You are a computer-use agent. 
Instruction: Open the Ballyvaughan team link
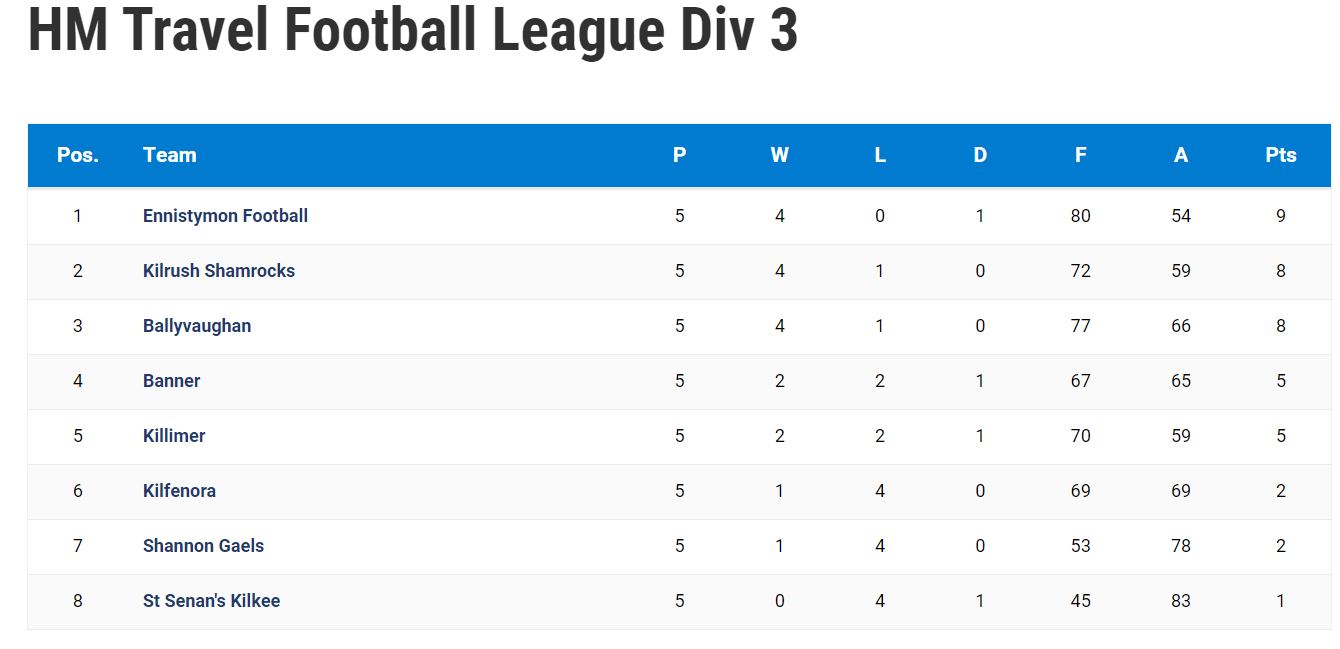point(197,326)
